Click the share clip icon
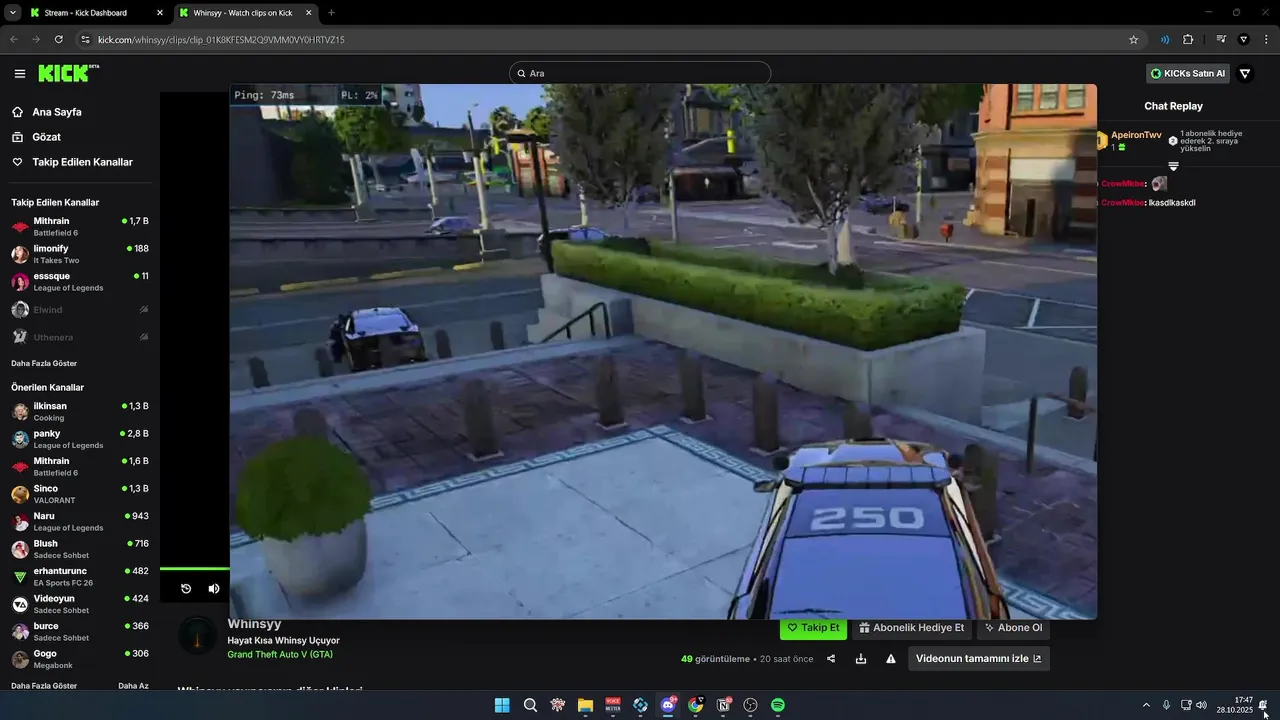The width and height of the screenshot is (1280, 720). (x=831, y=659)
